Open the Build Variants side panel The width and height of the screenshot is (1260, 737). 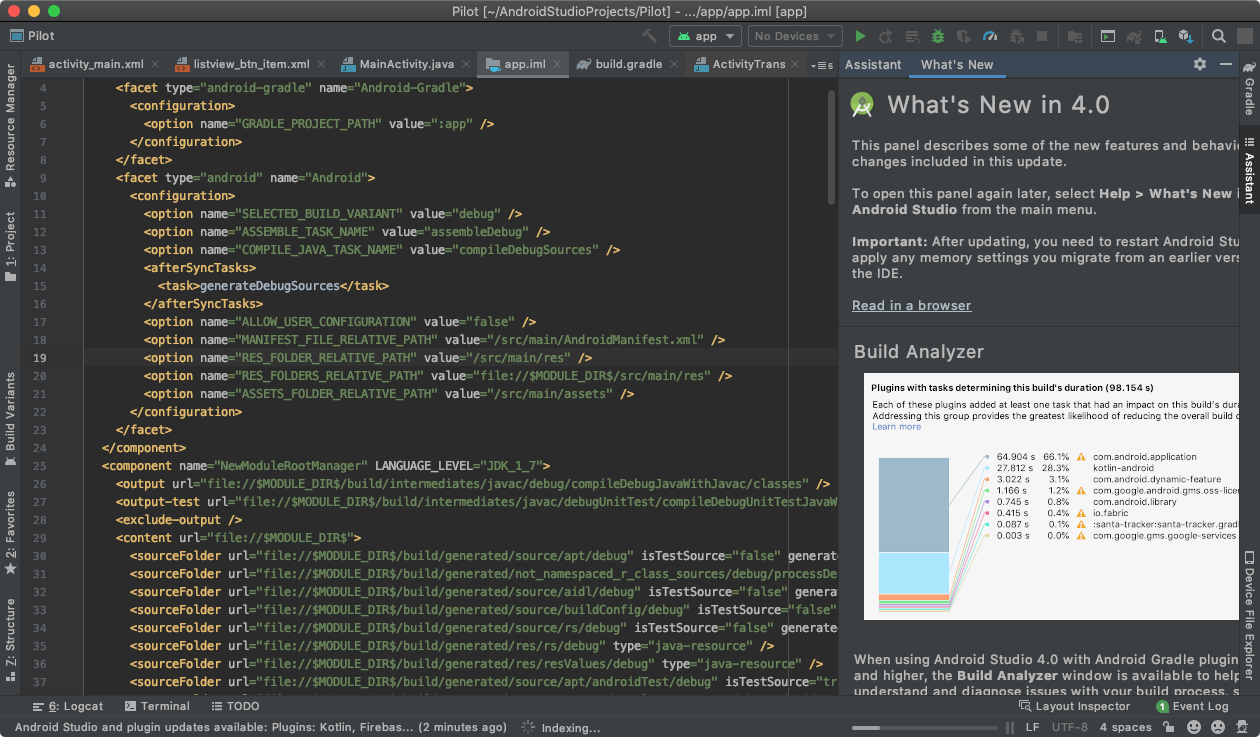pos(10,420)
